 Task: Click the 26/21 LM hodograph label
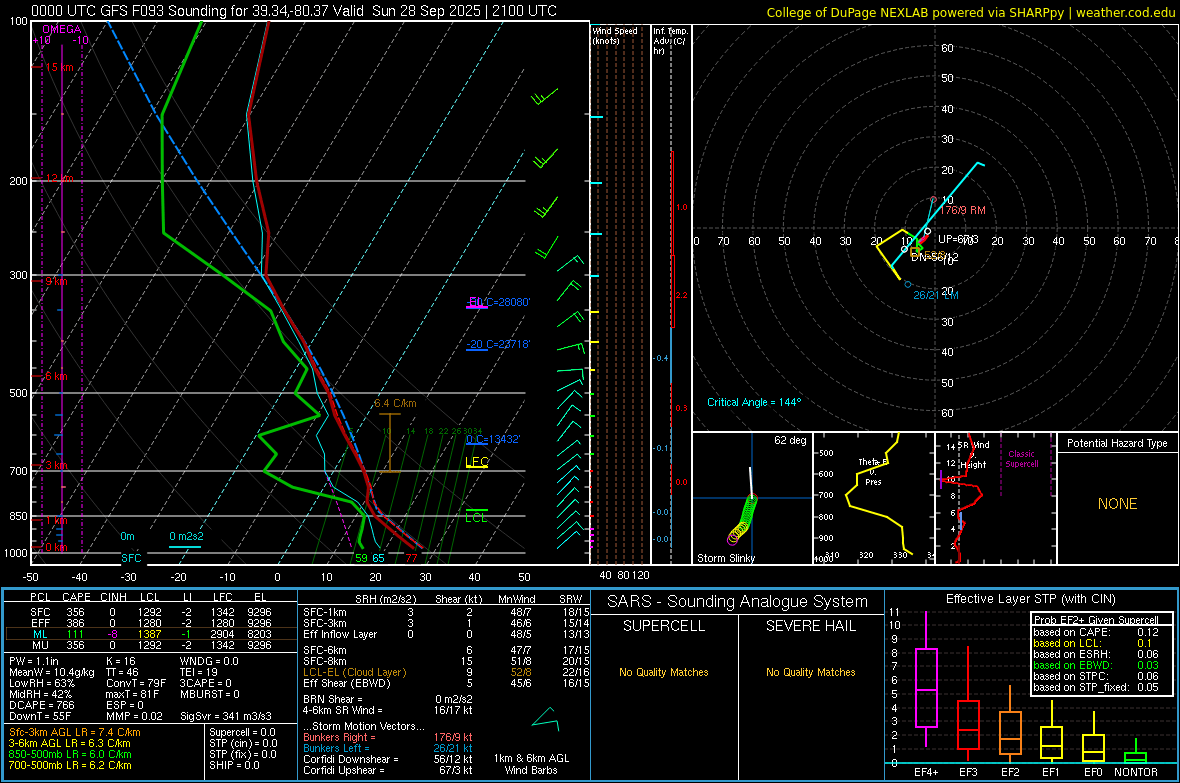[936, 295]
